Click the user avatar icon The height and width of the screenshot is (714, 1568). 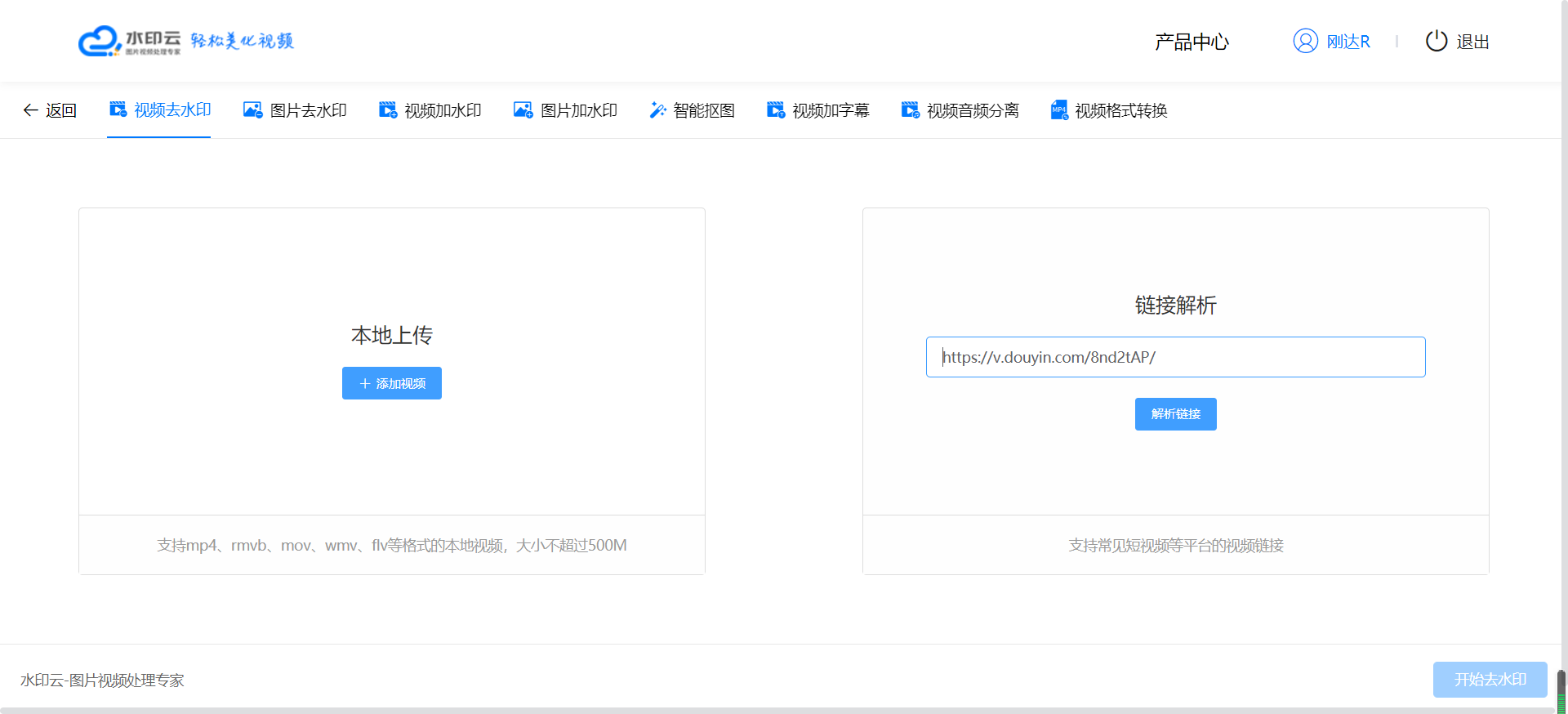click(x=1305, y=41)
